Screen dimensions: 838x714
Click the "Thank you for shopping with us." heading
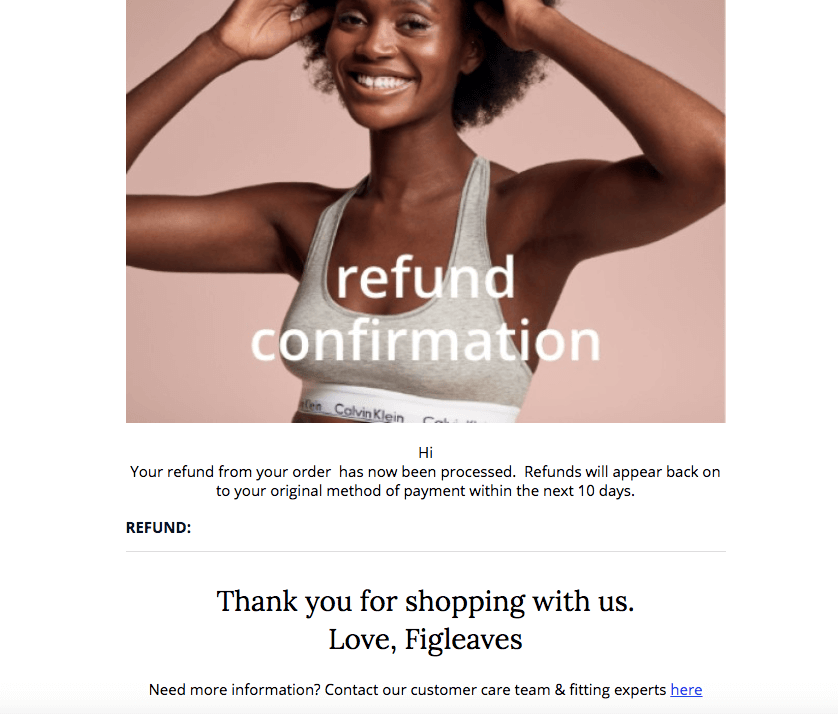click(x=425, y=602)
